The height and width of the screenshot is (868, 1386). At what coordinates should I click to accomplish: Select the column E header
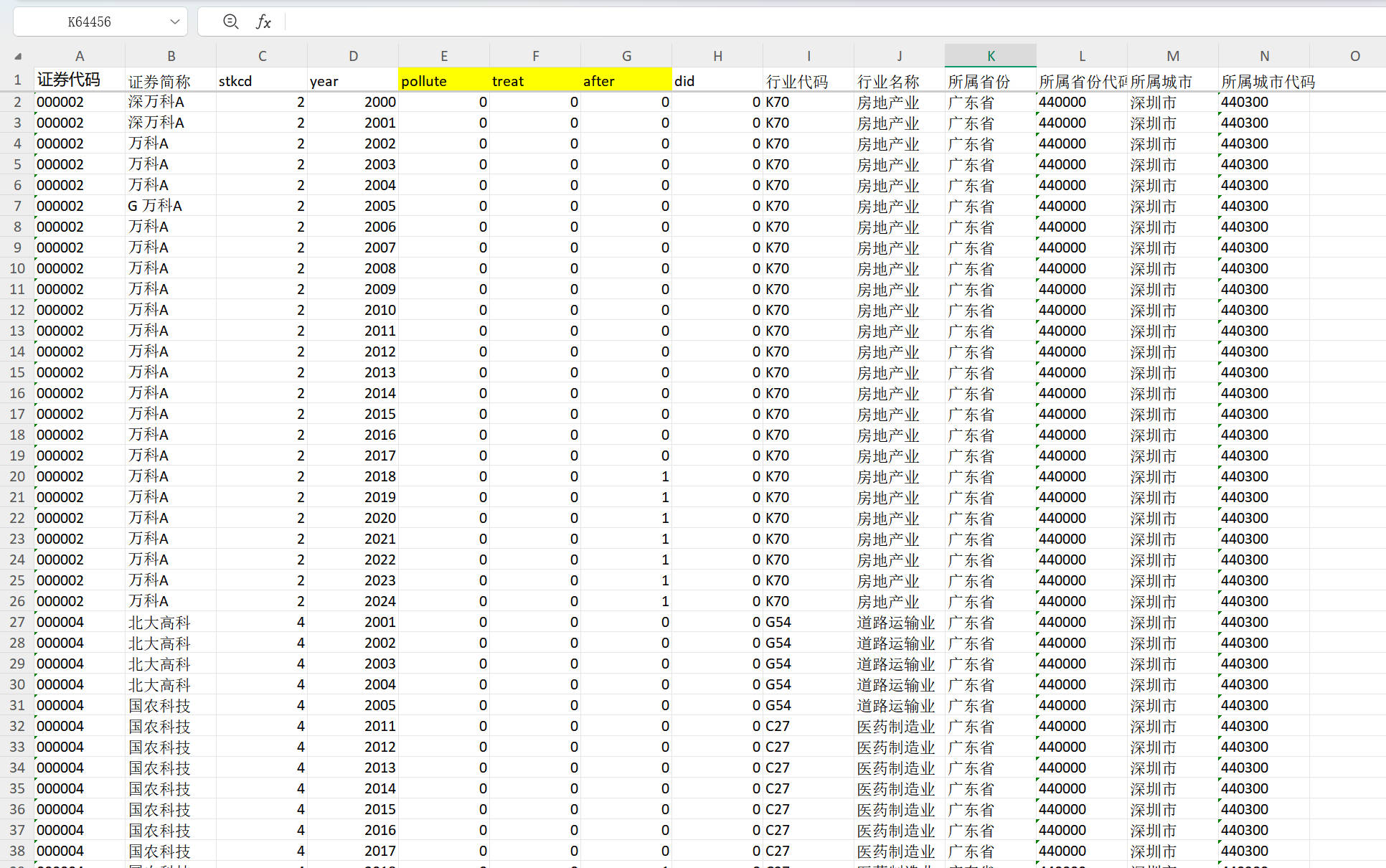pos(444,56)
